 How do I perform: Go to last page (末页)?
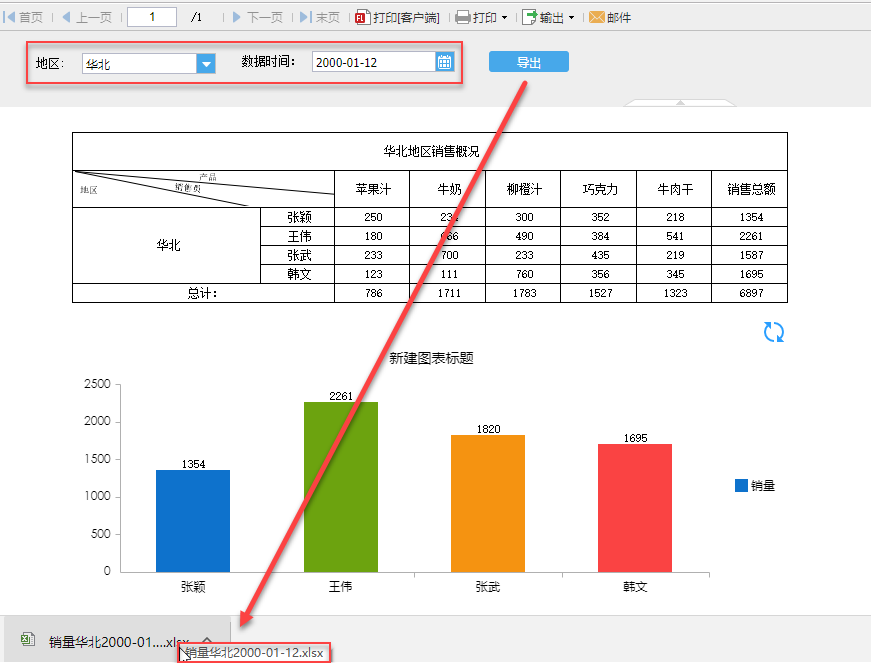(x=320, y=17)
